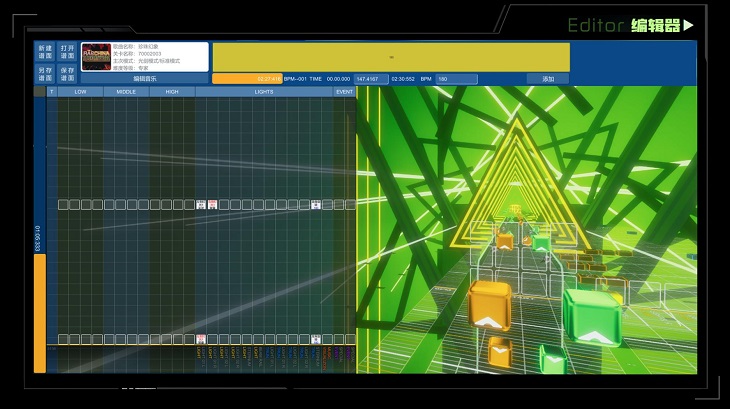Open the 编辑音乐 edit music panel
Viewport: 730px width, 409px height.
(x=145, y=78)
